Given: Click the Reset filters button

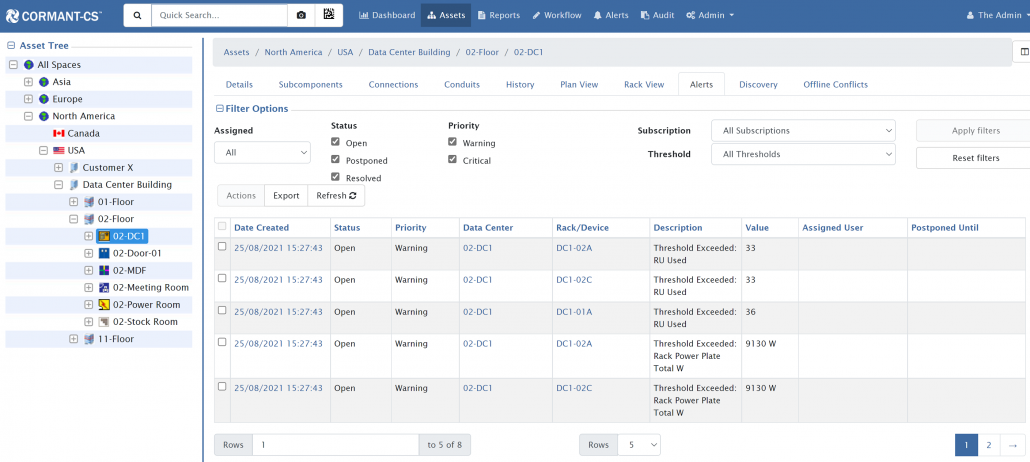Looking at the screenshot, I should pyautogui.click(x=974, y=158).
